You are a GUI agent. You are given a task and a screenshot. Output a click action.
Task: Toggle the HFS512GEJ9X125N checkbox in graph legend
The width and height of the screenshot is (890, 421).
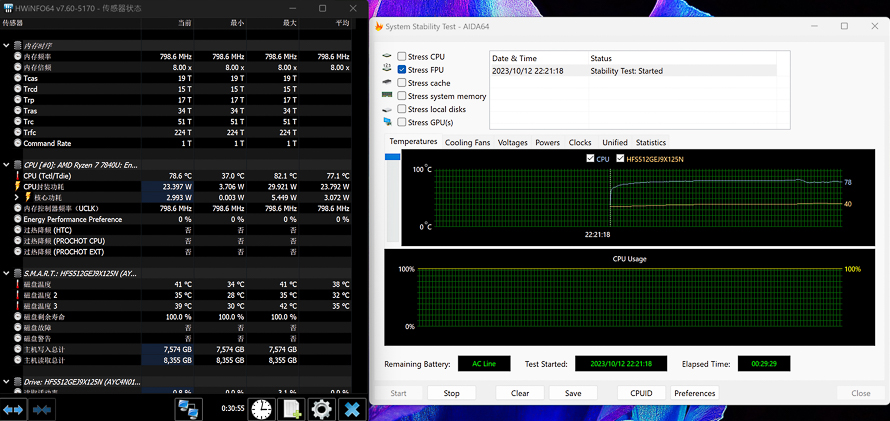click(x=620, y=159)
